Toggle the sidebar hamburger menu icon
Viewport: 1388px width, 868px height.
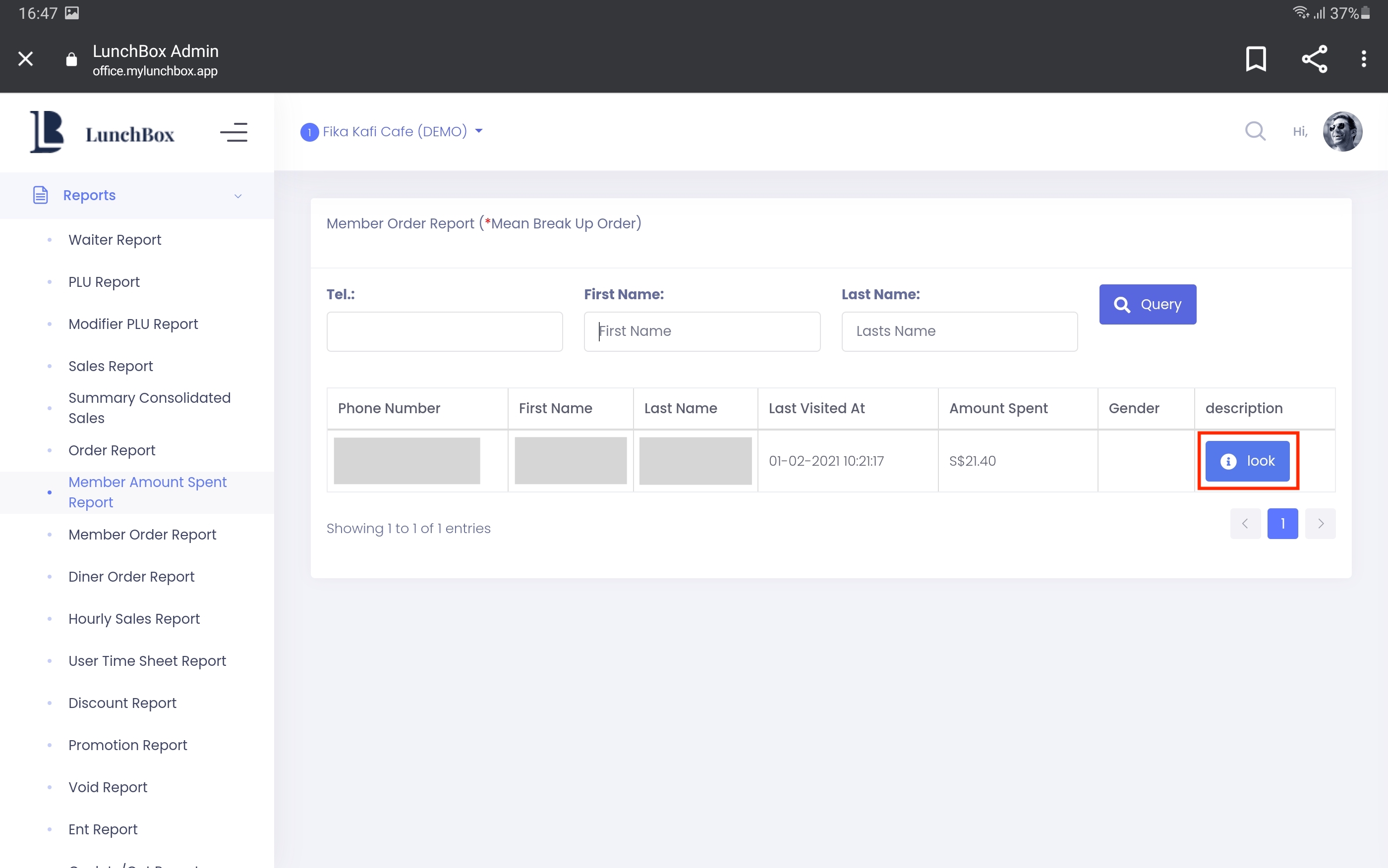coord(233,133)
